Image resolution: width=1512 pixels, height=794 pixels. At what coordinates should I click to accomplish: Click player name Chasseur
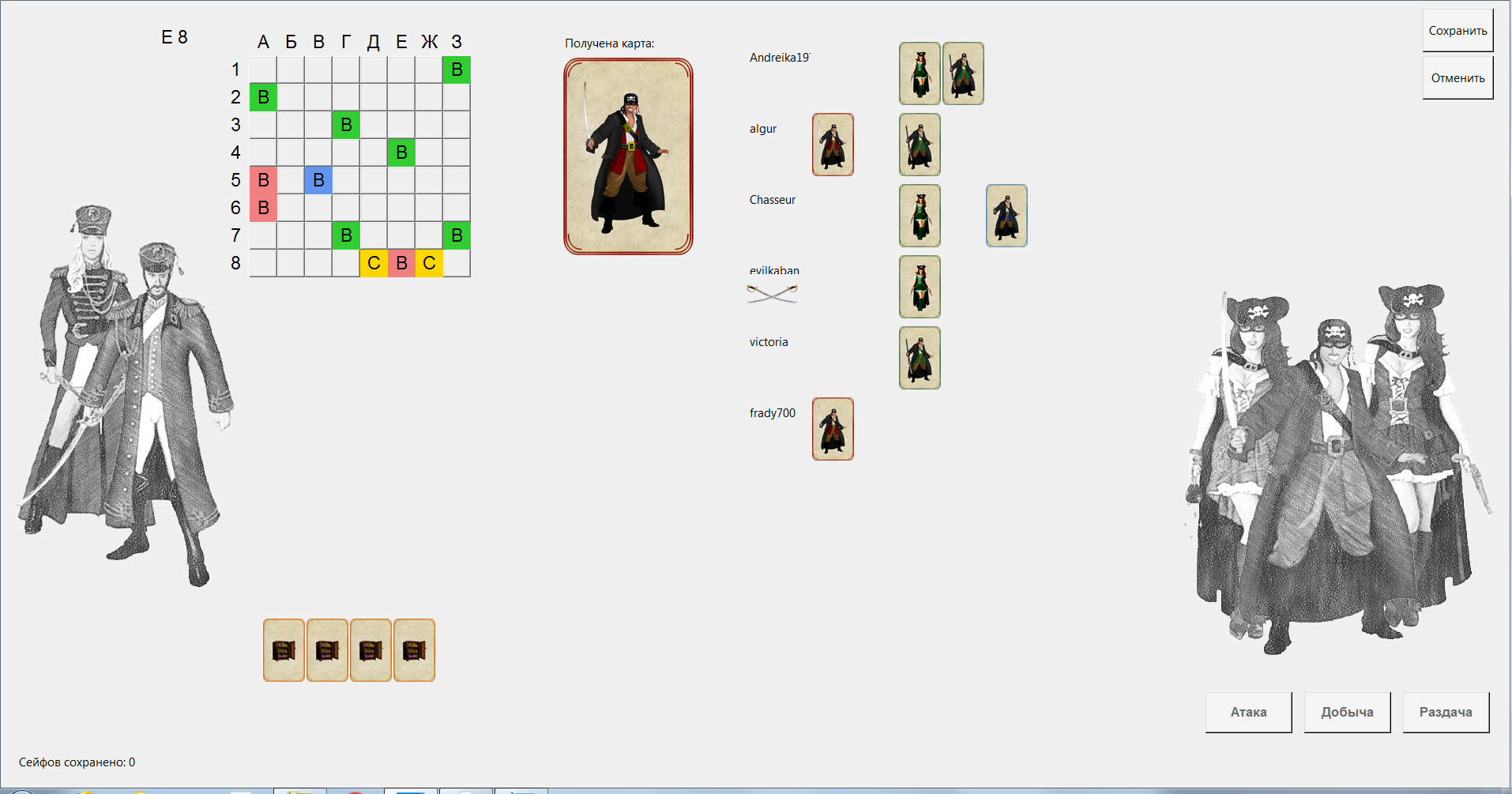click(773, 200)
